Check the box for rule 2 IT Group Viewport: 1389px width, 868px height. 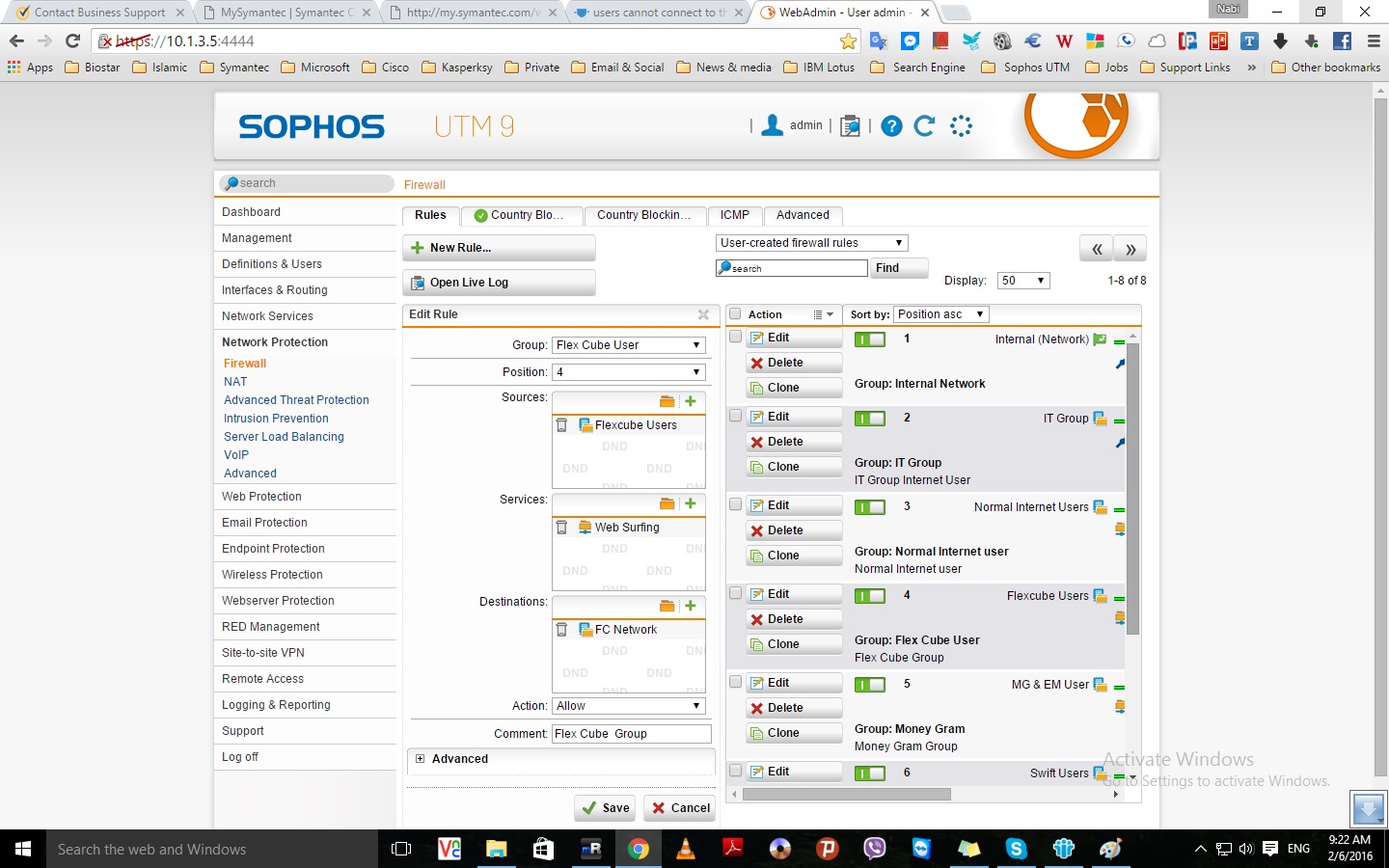click(736, 416)
